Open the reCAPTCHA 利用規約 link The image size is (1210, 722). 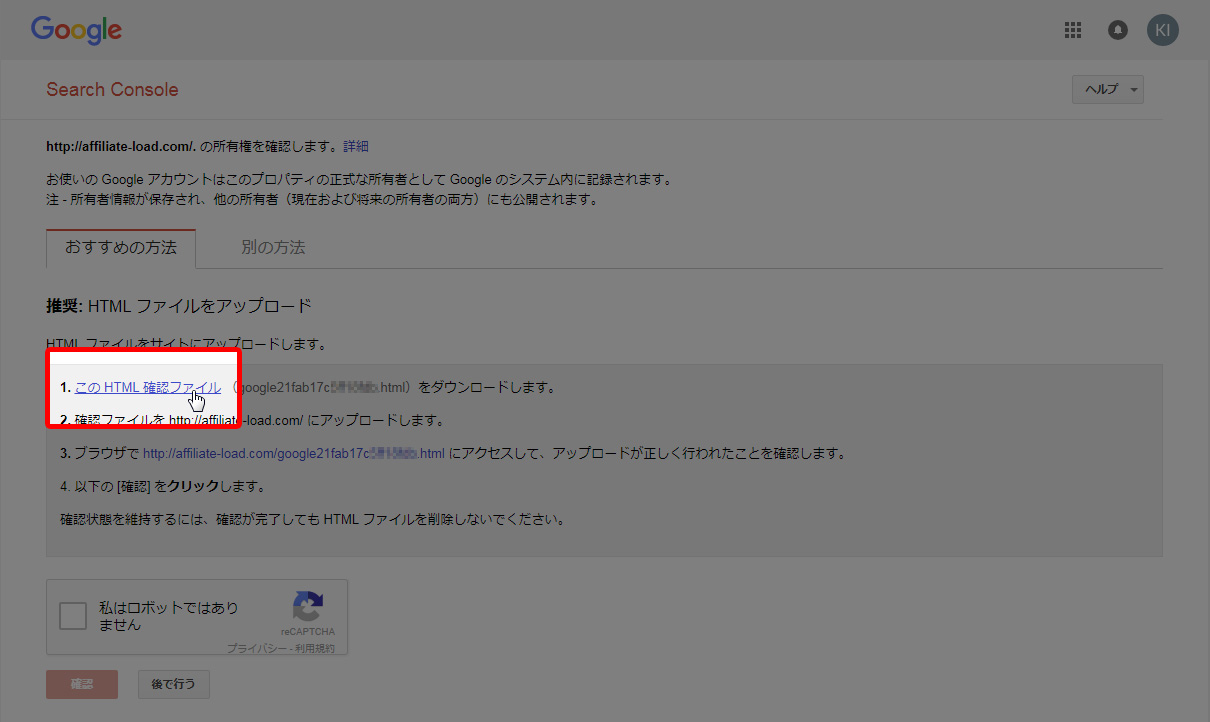[315, 648]
